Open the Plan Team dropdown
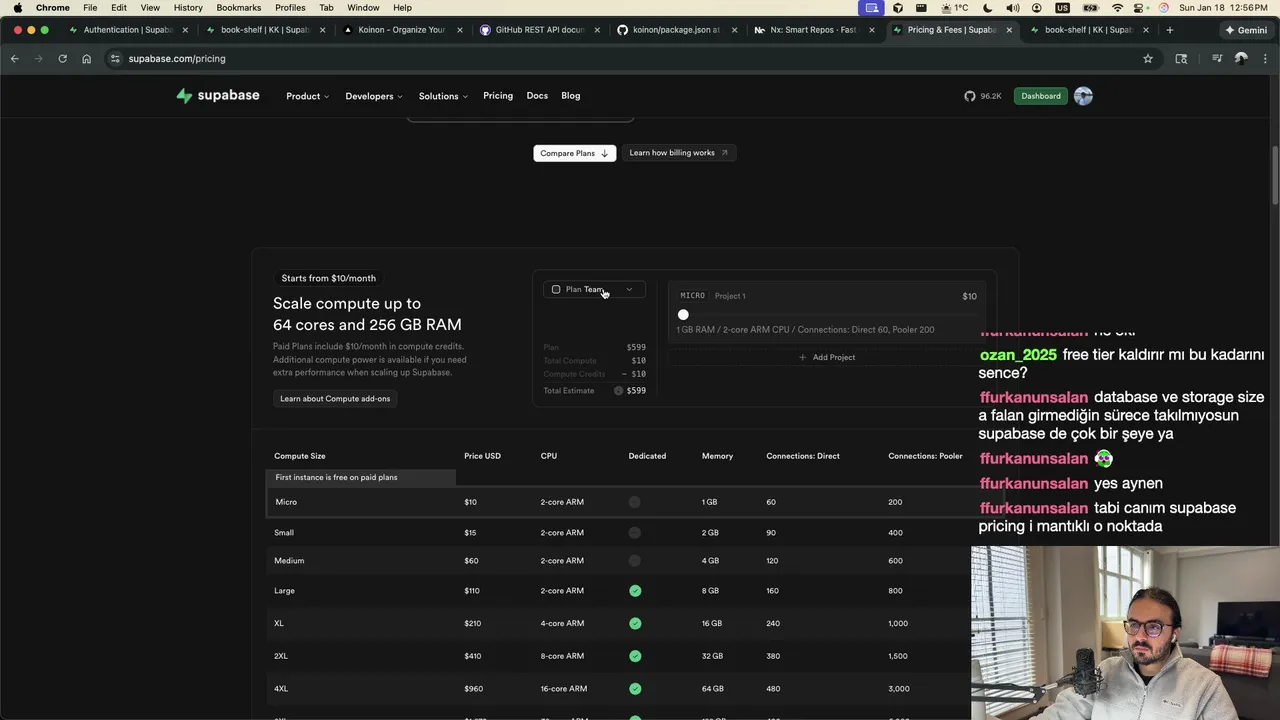Image resolution: width=1280 pixels, height=720 pixels. pos(594,289)
